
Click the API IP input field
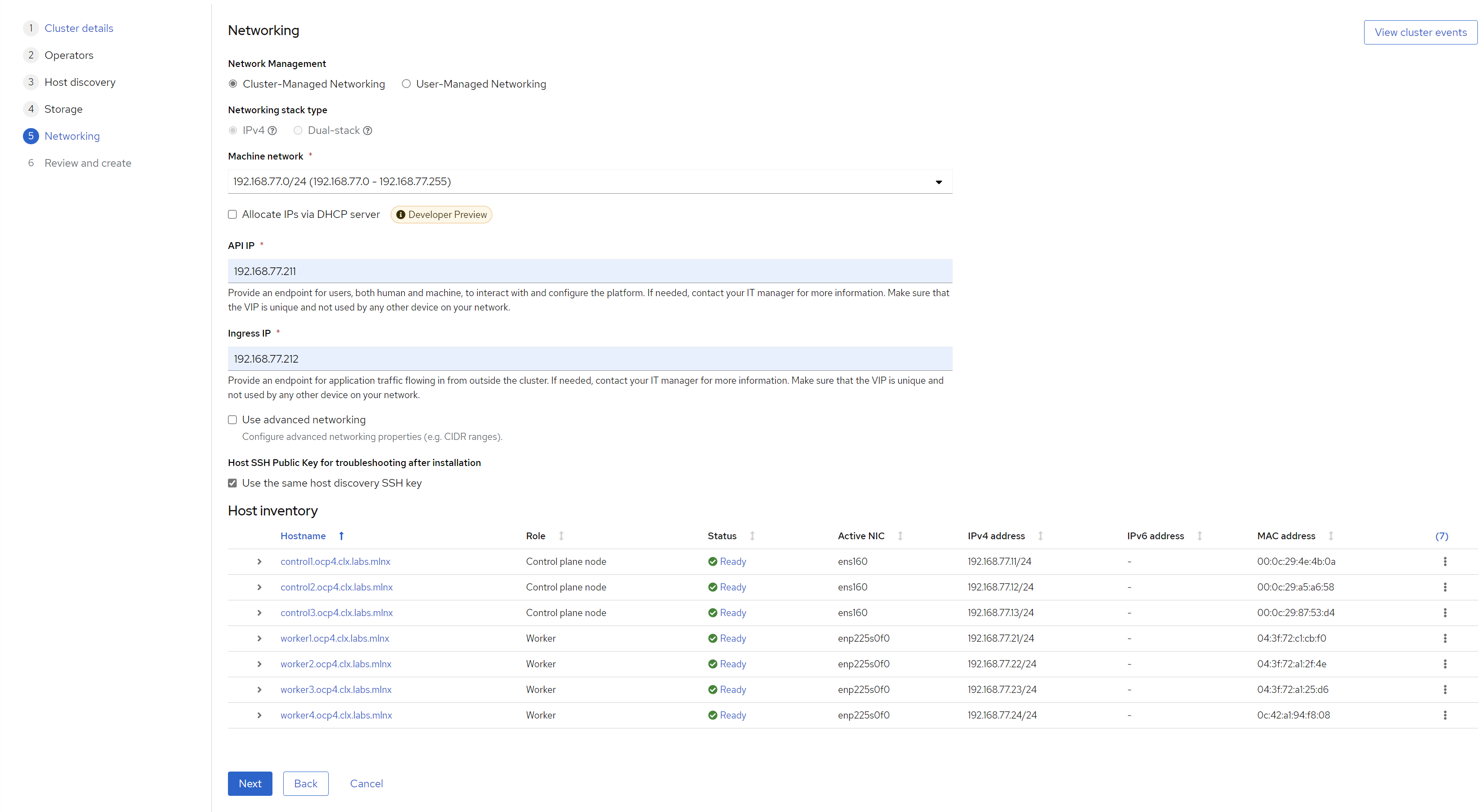tap(590, 271)
